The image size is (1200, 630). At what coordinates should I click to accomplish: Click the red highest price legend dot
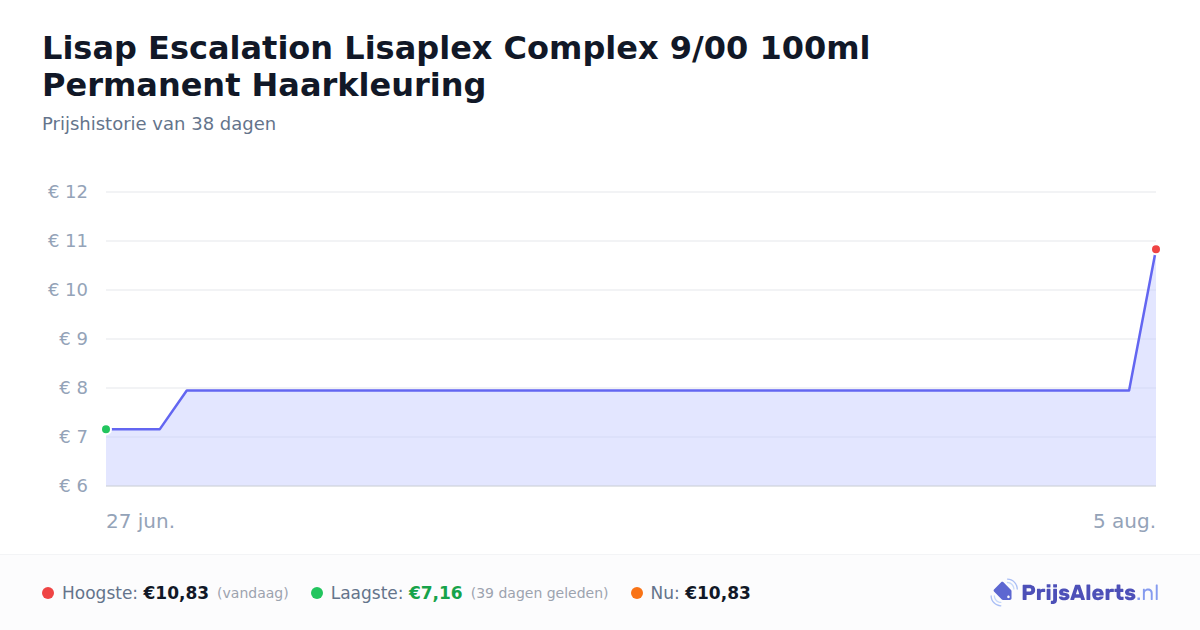pos(48,593)
